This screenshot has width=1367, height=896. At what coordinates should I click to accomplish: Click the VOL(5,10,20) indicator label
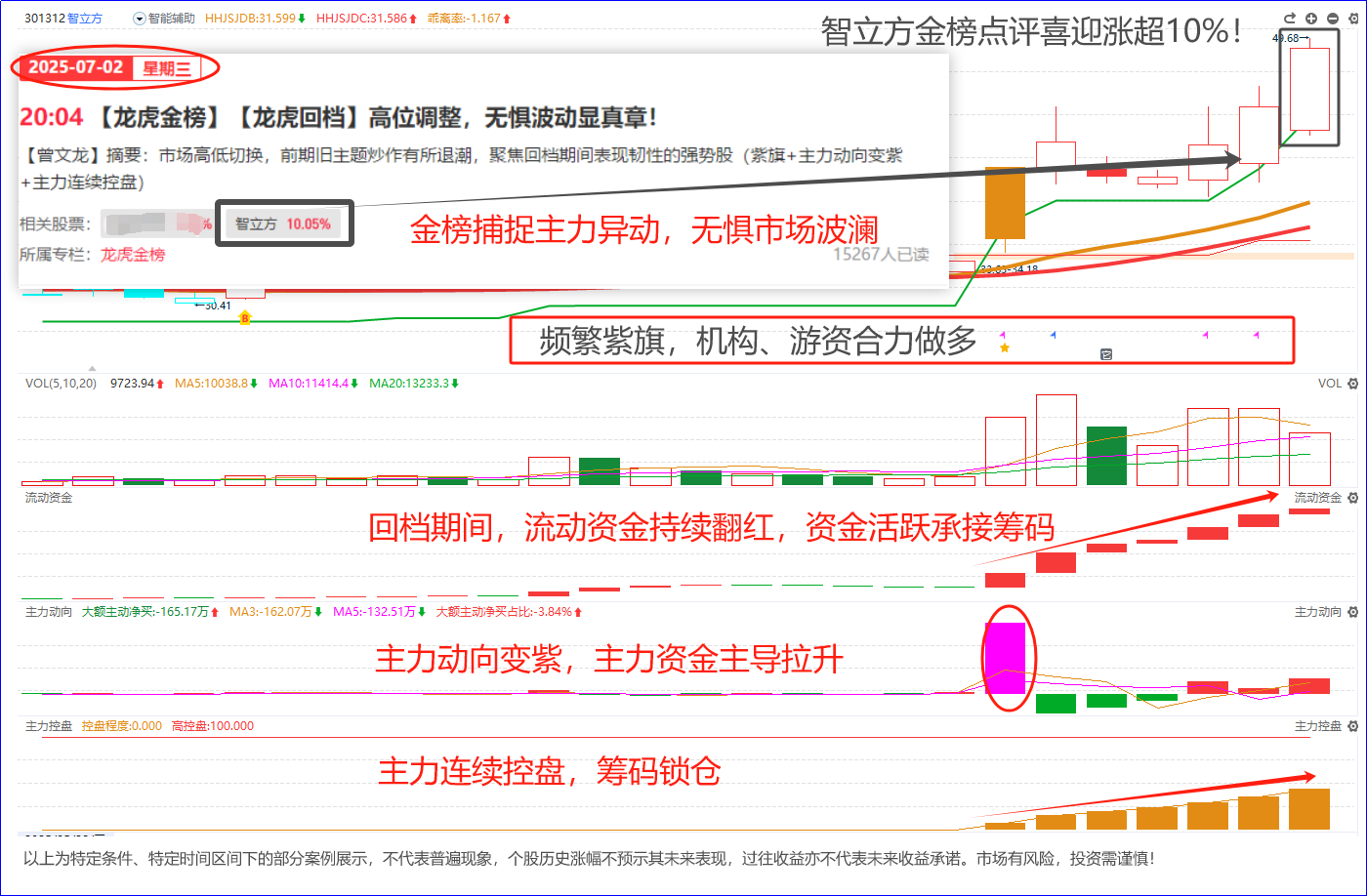click(x=61, y=384)
